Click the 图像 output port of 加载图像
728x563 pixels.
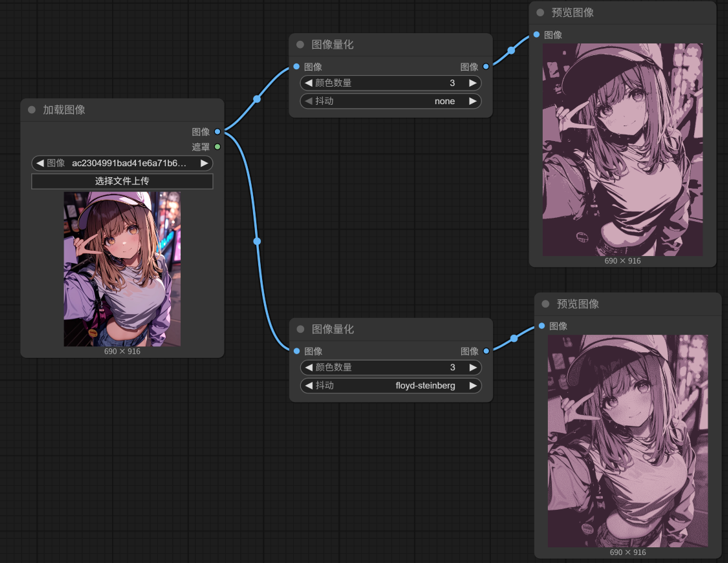[217, 132]
